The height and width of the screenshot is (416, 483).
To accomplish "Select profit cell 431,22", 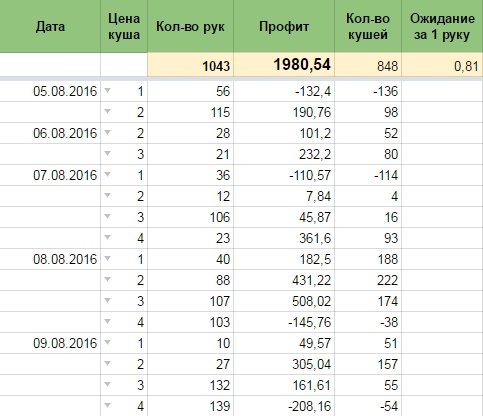I will pyautogui.click(x=284, y=280).
